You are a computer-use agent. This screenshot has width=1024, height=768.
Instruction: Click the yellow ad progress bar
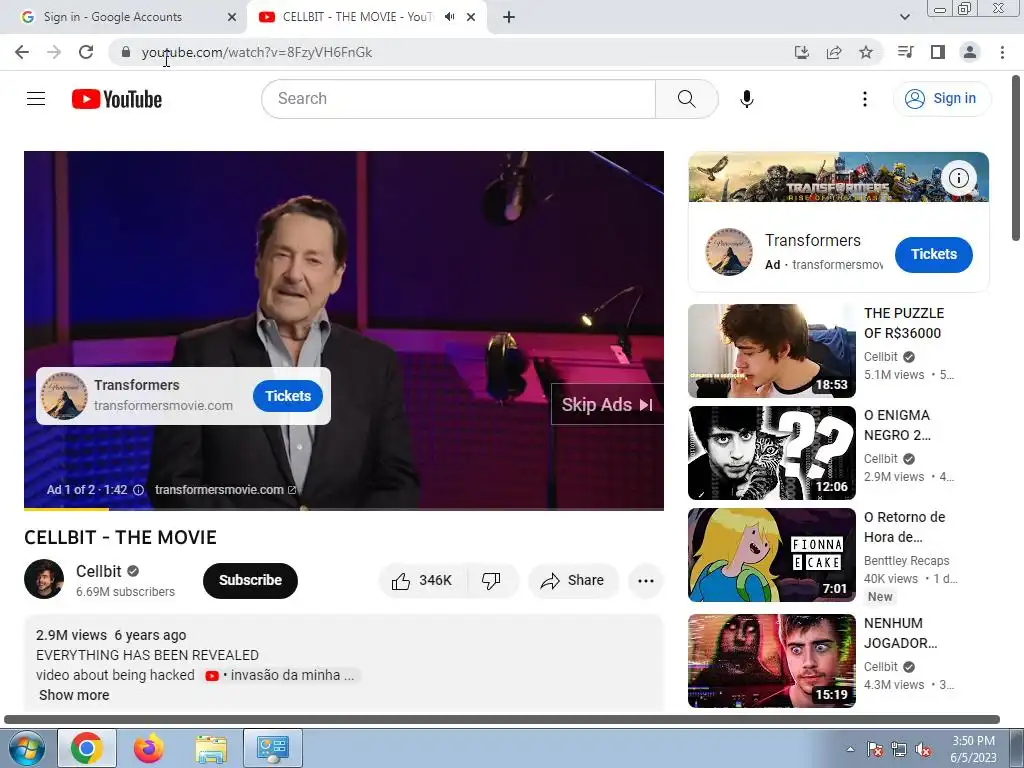[x=66, y=509]
